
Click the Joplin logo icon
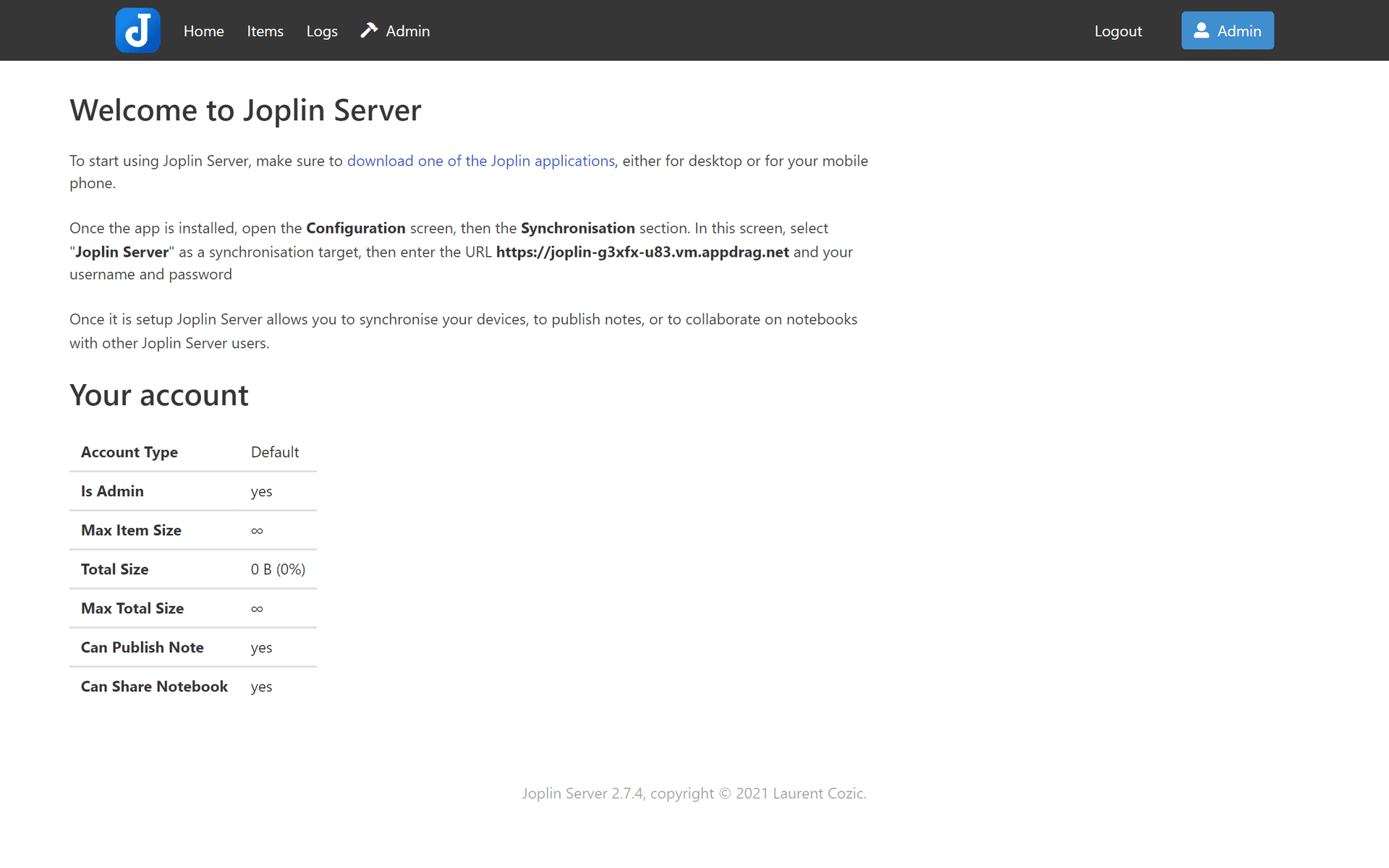point(137,30)
